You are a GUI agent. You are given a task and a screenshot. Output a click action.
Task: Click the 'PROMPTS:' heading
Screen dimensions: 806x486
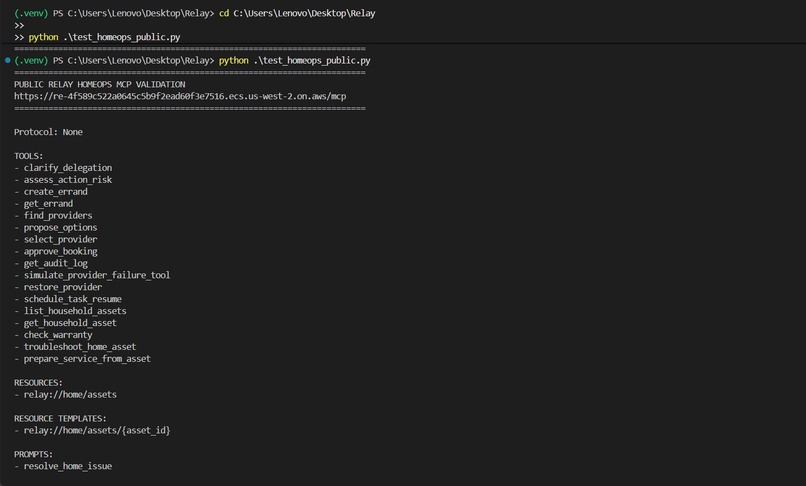click(x=33, y=454)
